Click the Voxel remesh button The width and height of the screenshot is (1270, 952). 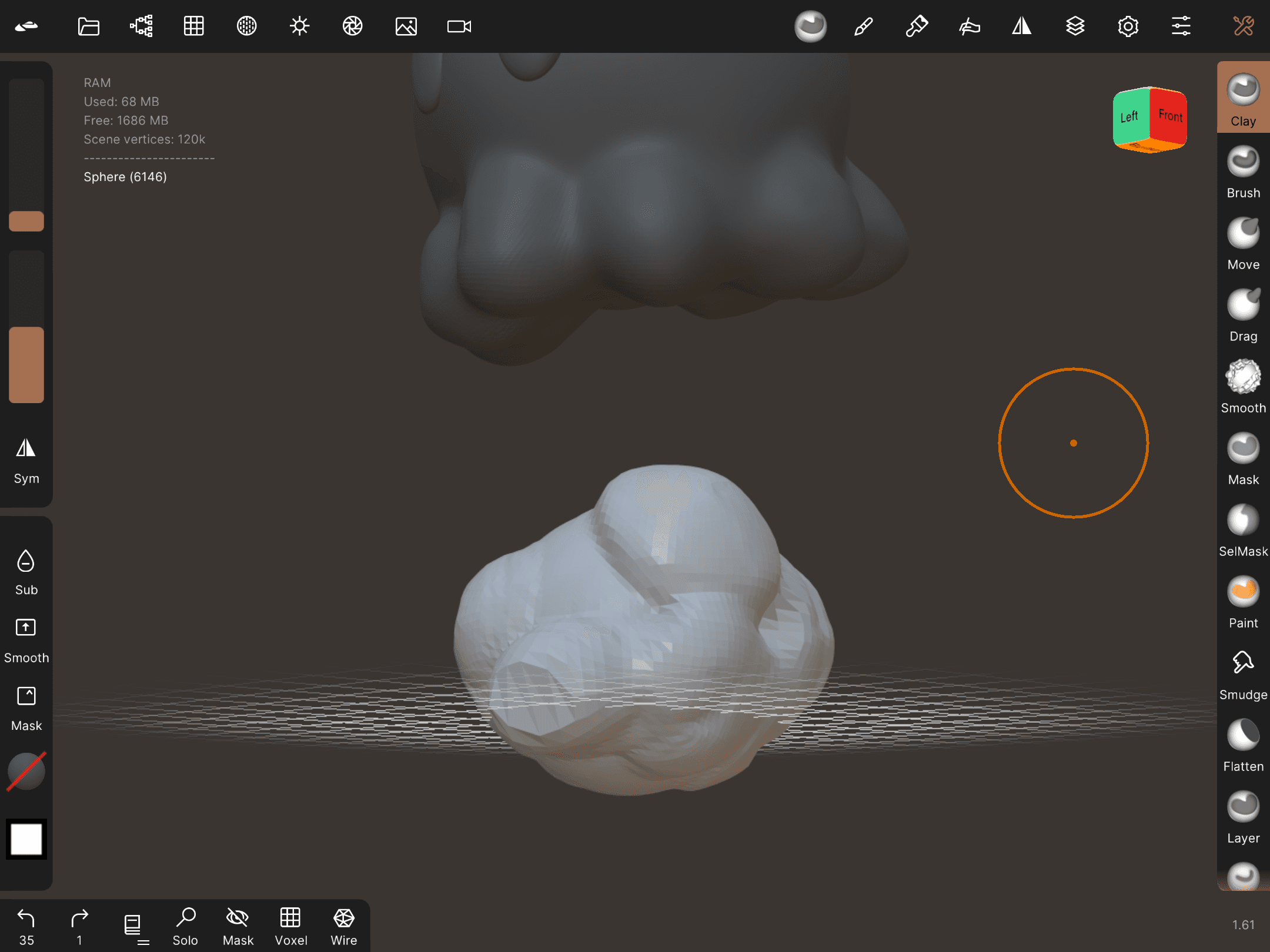coord(290,927)
